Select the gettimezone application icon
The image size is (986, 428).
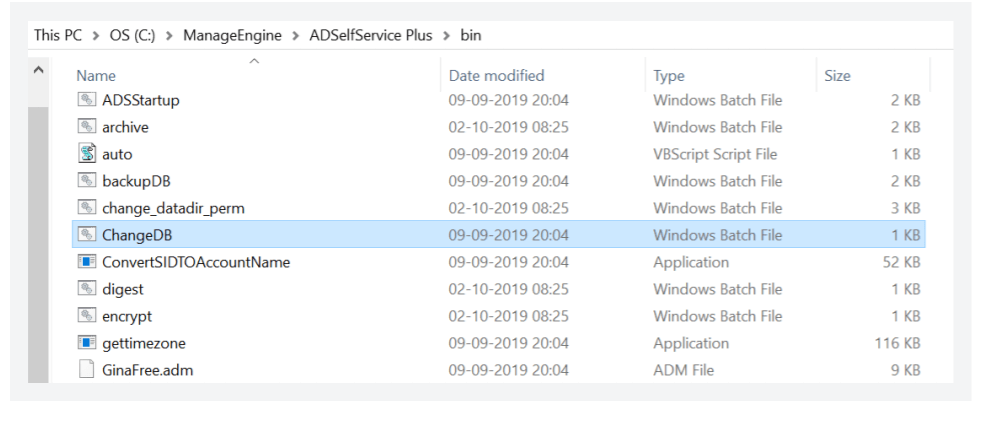coord(87,343)
